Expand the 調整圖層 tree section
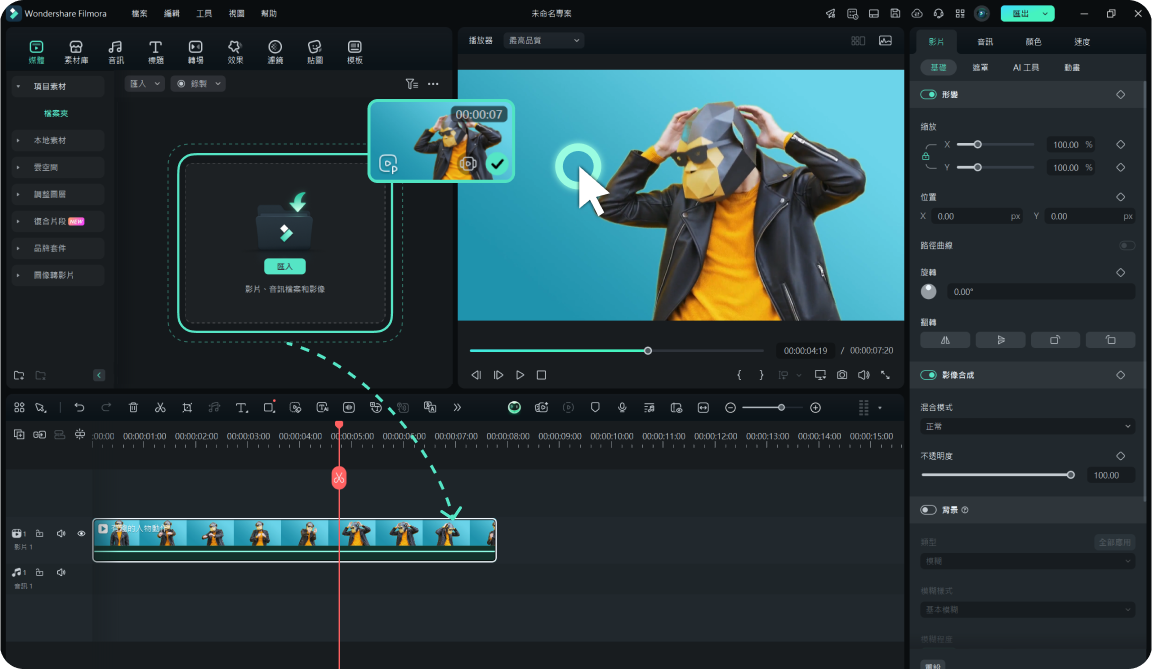 tap(18, 195)
